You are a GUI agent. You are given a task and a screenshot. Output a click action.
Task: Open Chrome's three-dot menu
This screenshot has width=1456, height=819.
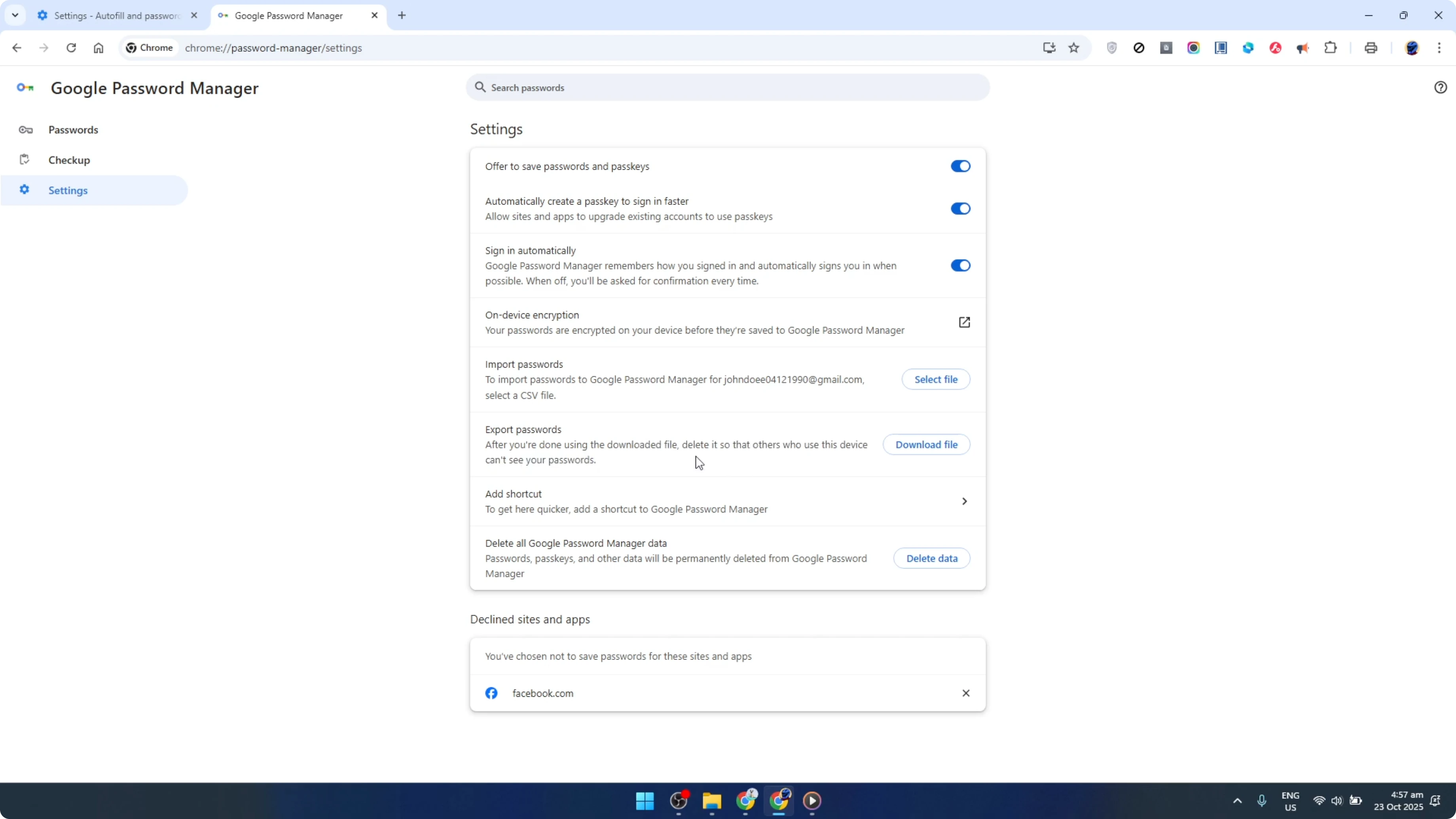1441,47
